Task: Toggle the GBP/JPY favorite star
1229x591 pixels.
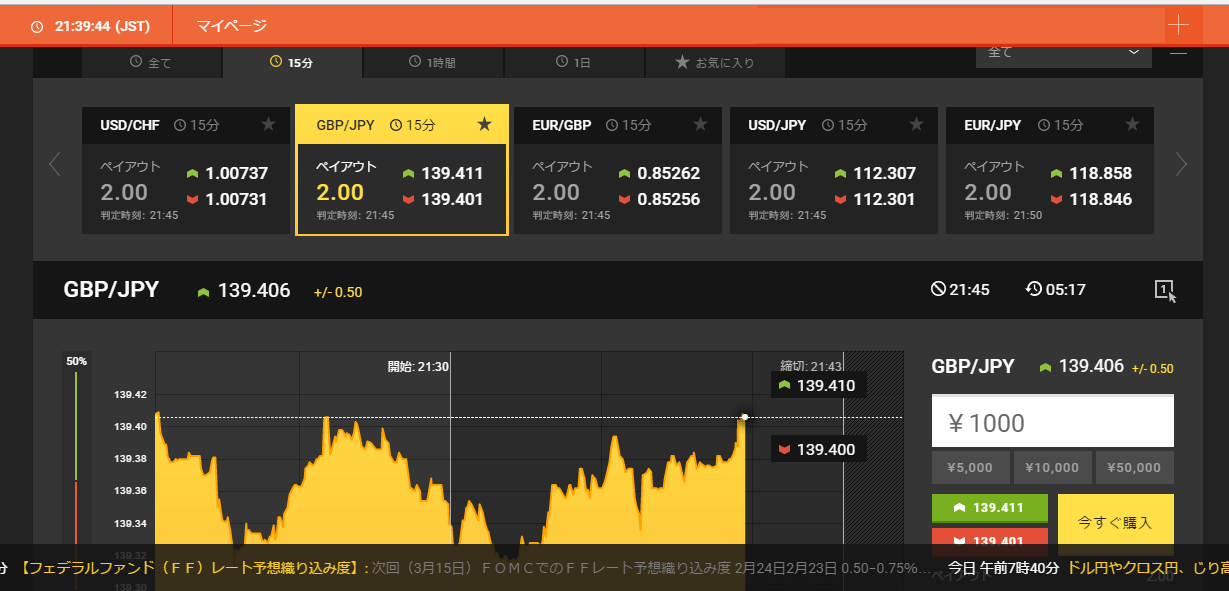Action: pos(485,125)
